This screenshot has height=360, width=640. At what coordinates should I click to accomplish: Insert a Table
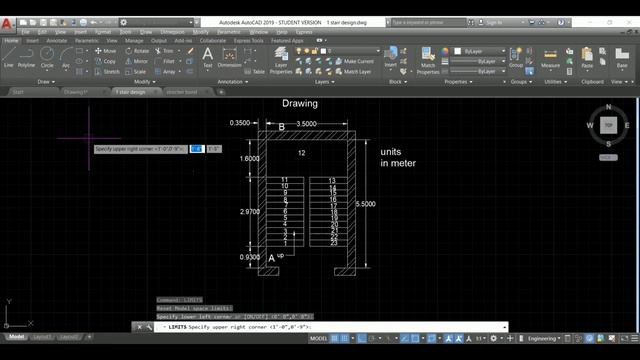[255, 71]
